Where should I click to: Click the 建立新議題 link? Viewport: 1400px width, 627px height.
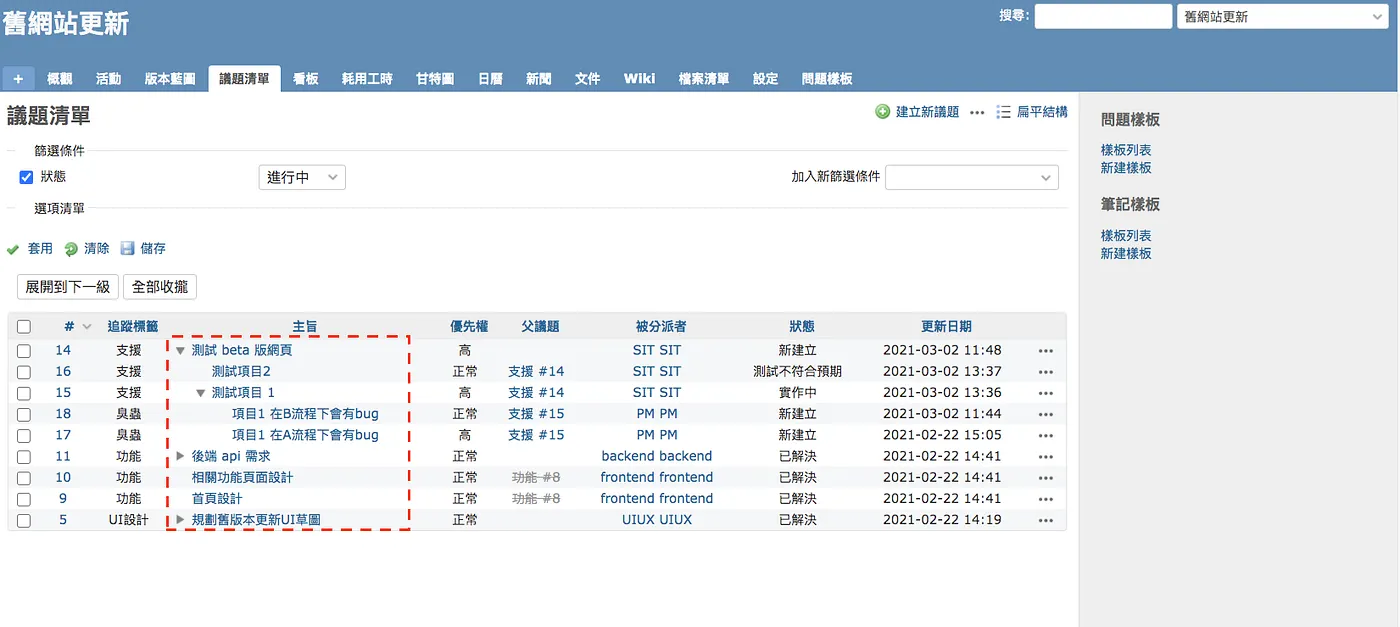click(927, 112)
